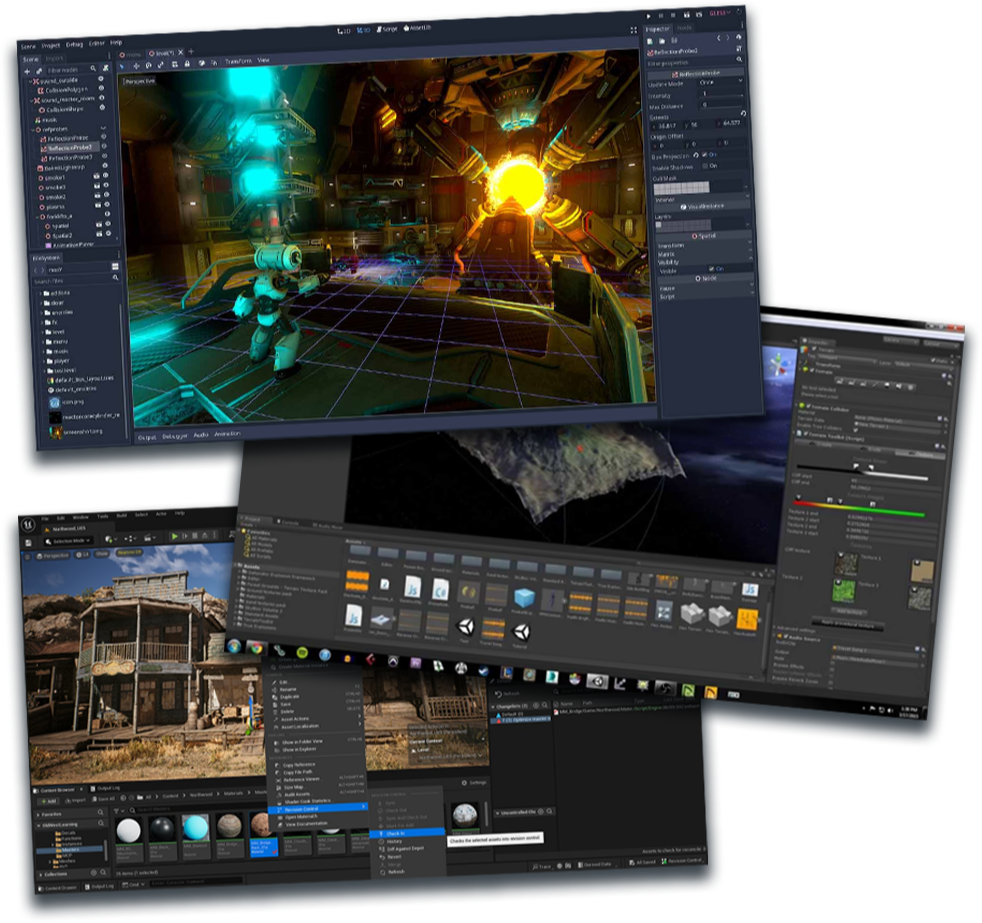The width and height of the screenshot is (982, 923).
Task: Open the Godot Output bottom panel
Action: (x=147, y=437)
